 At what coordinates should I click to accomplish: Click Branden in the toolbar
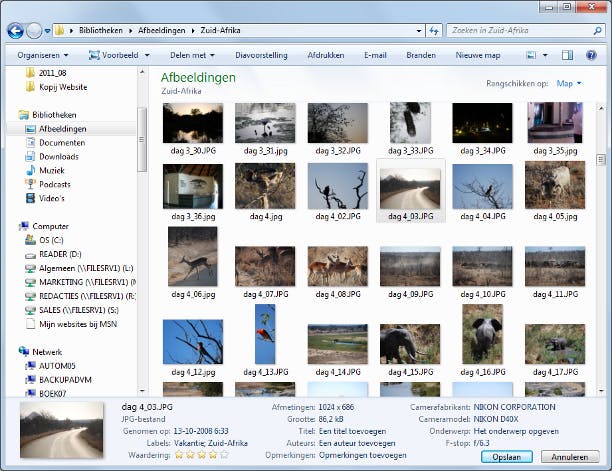tap(421, 55)
